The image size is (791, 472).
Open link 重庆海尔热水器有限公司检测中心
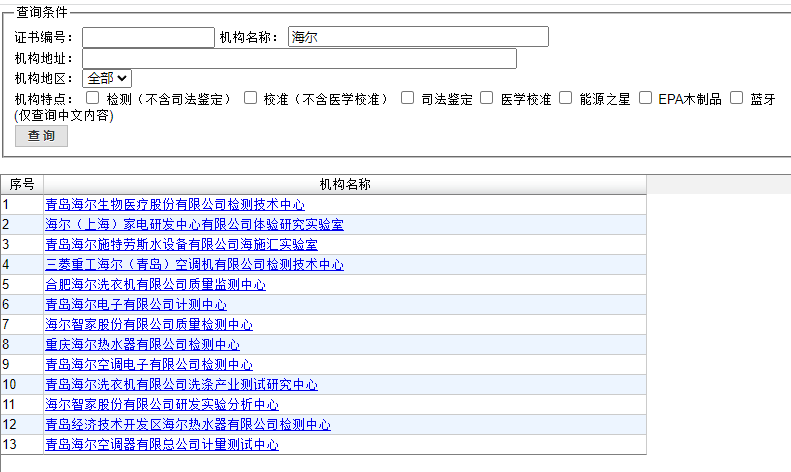click(x=143, y=344)
